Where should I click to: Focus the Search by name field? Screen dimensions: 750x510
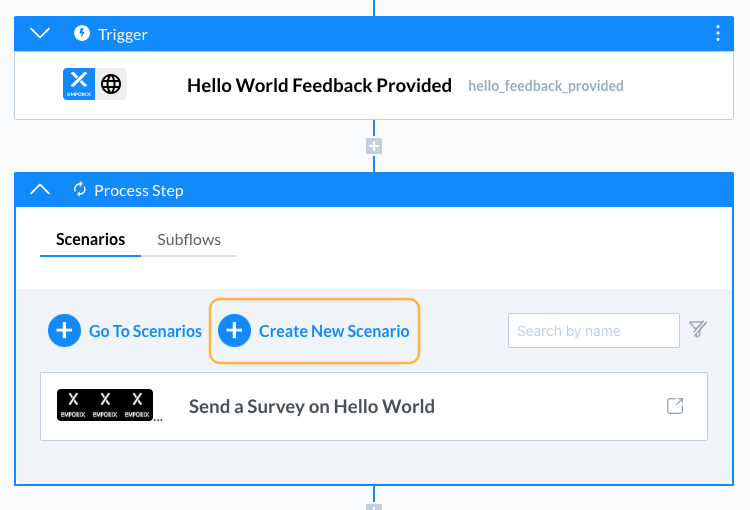tap(594, 331)
